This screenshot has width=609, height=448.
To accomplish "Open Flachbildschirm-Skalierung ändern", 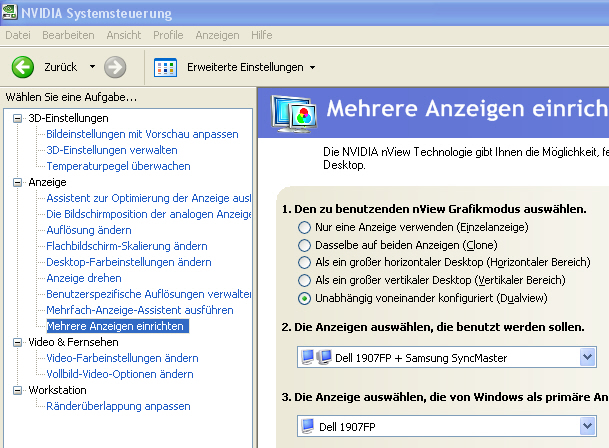I will (127, 246).
